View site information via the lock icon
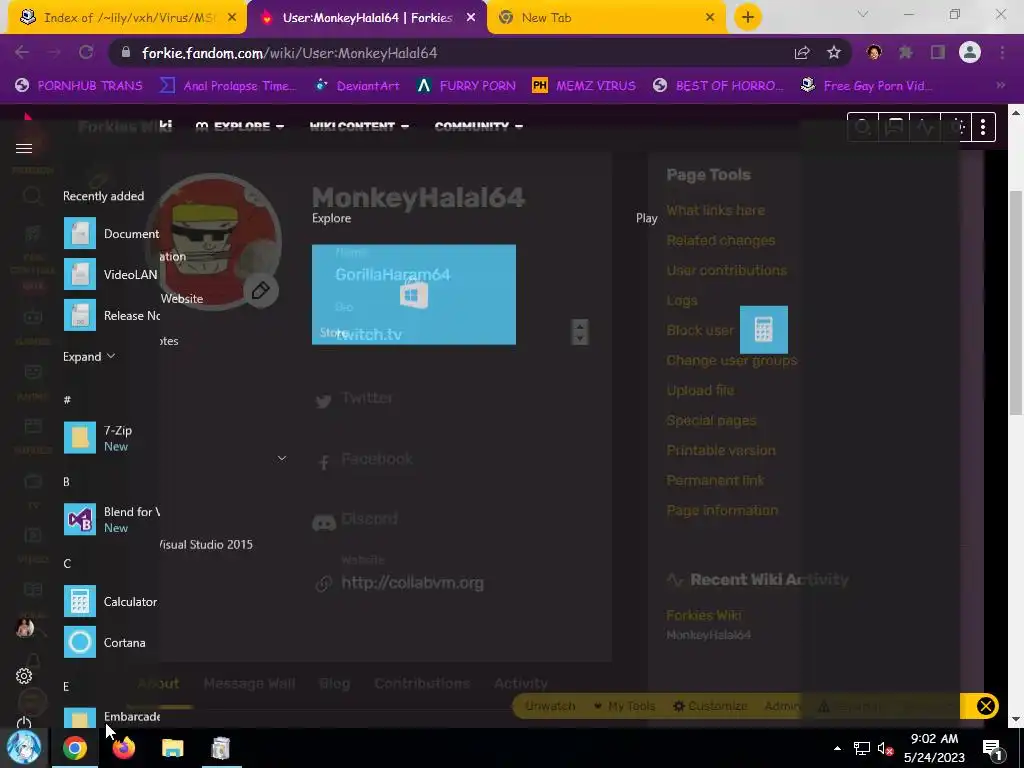This screenshot has height=768, width=1024. (126, 53)
